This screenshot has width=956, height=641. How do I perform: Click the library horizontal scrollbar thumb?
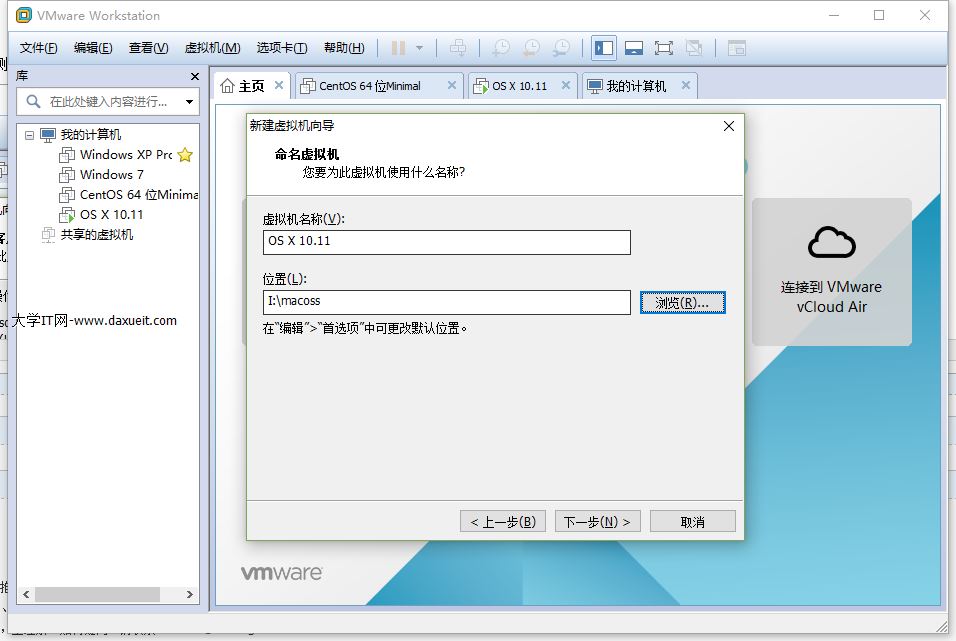coord(98,594)
